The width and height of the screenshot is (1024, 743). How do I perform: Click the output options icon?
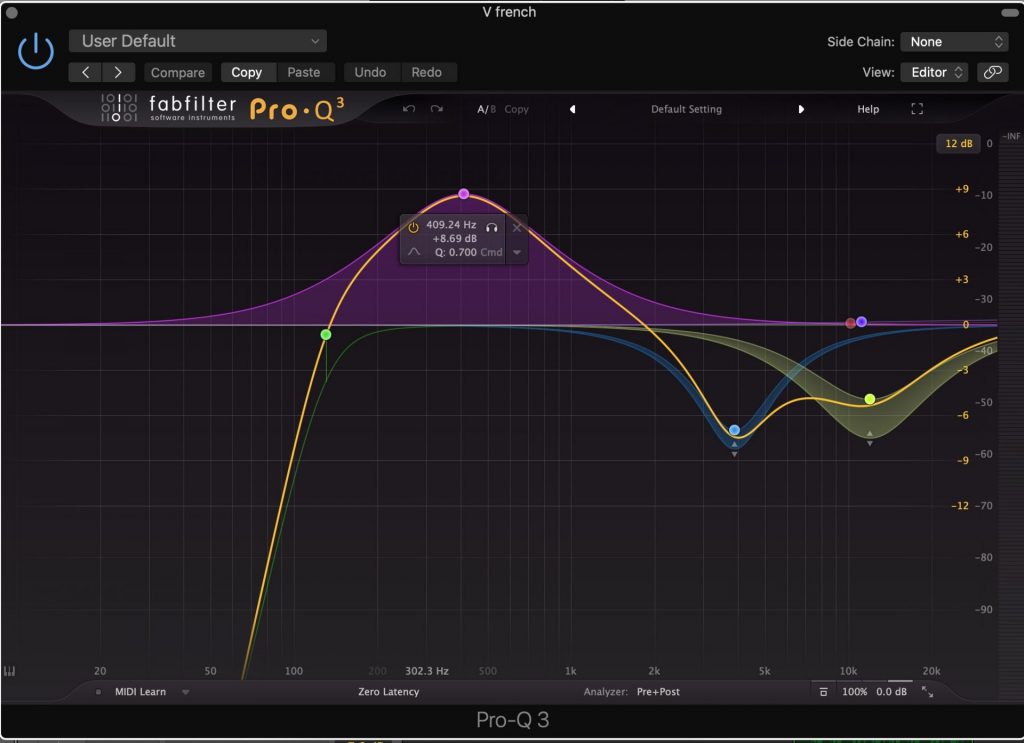(x=823, y=692)
